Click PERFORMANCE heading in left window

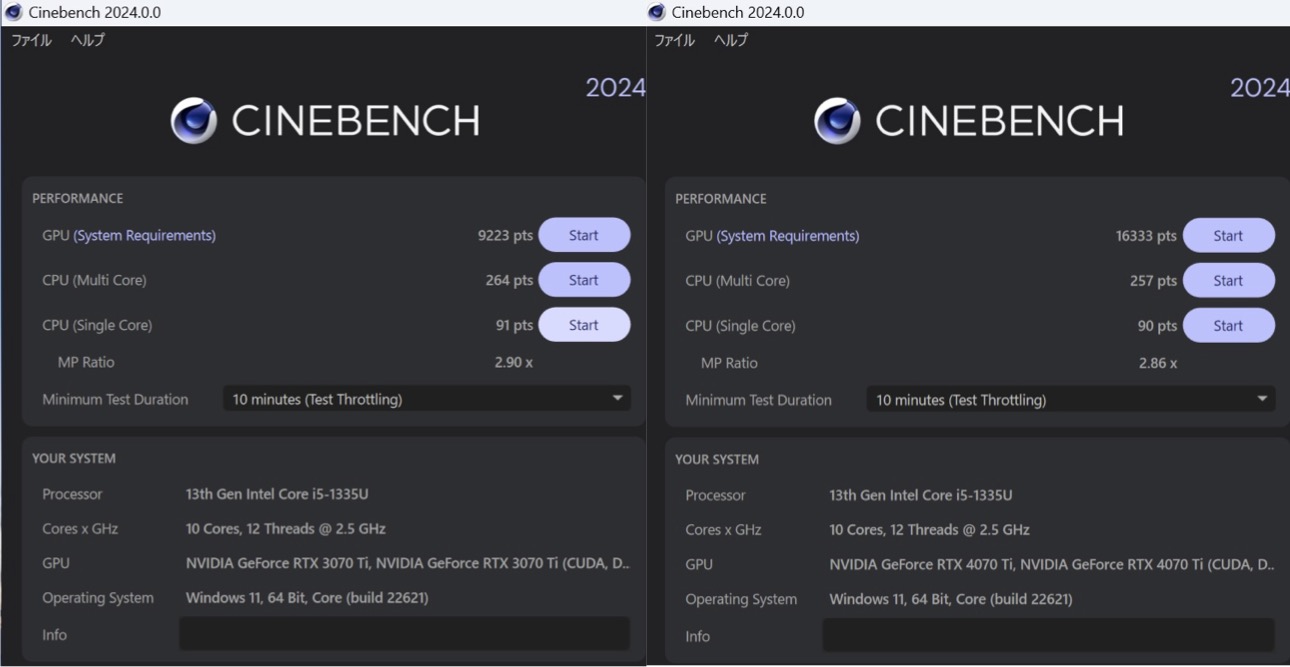pos(77,198)
